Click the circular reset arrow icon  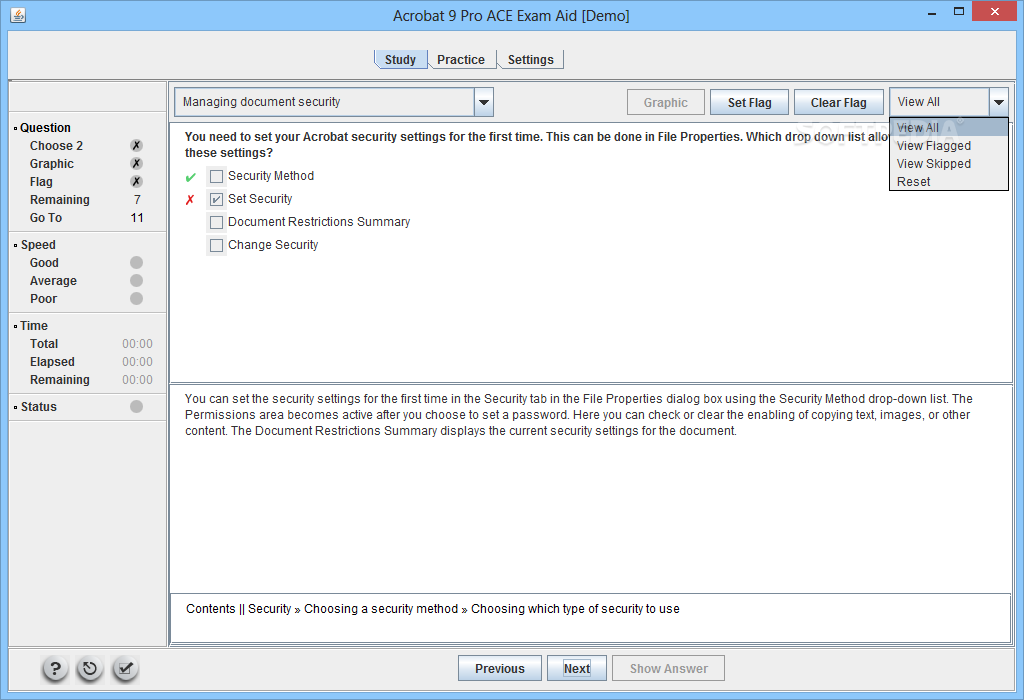point(90,669)
